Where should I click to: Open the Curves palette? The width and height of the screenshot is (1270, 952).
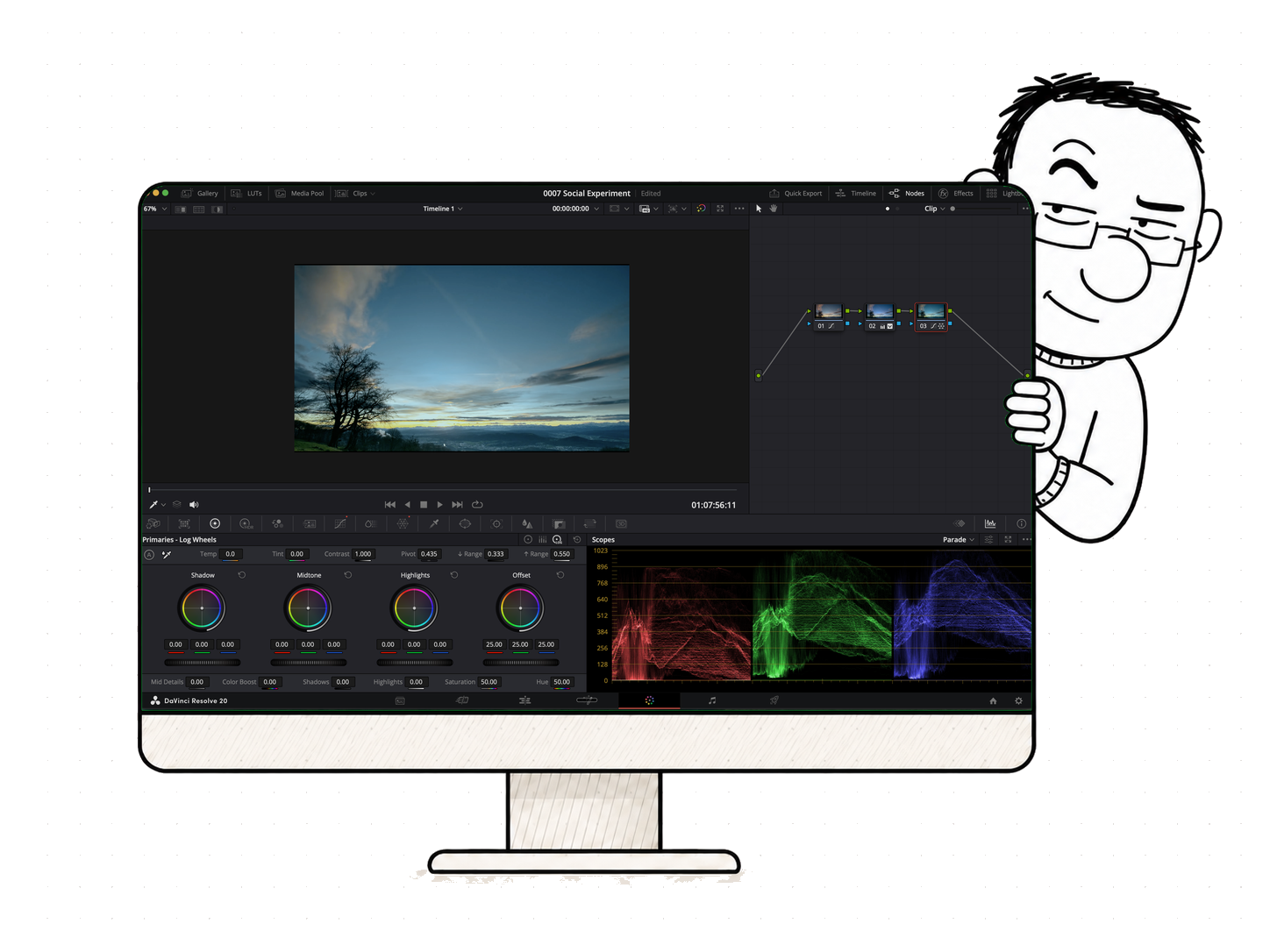tap(340, 523)
